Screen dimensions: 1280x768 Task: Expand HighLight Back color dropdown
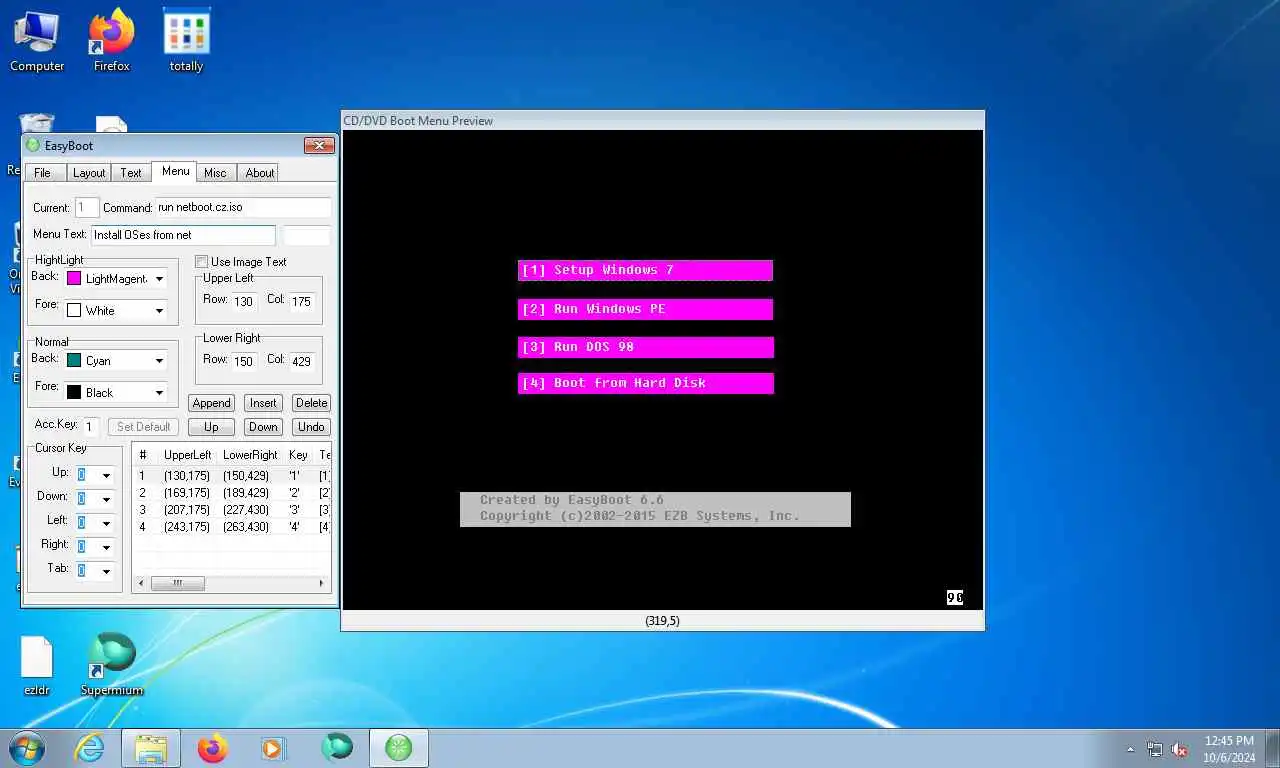coord(159,279)
